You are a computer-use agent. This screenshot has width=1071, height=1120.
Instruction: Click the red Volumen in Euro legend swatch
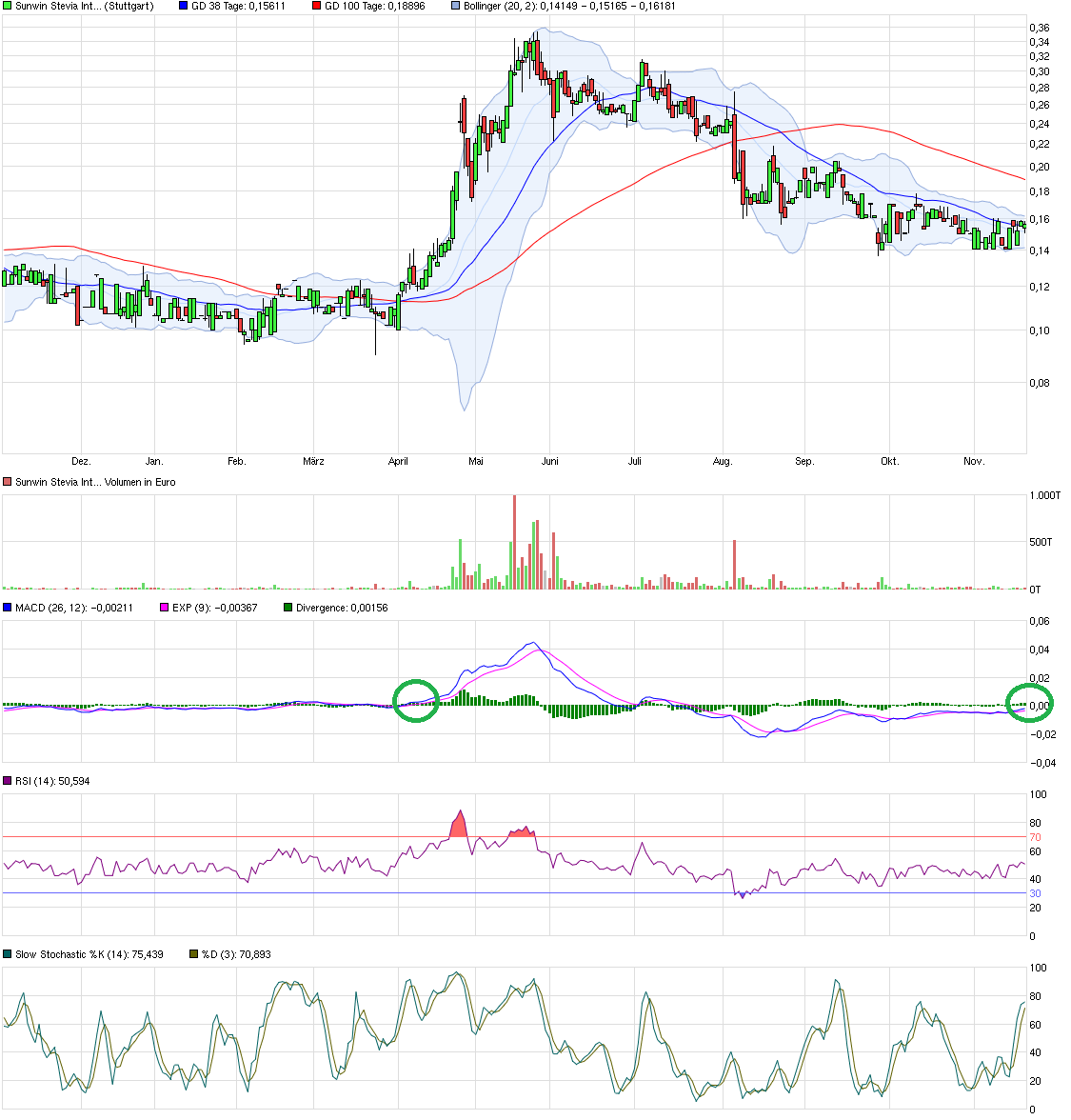pyautogui.click(x=8, y=482)
